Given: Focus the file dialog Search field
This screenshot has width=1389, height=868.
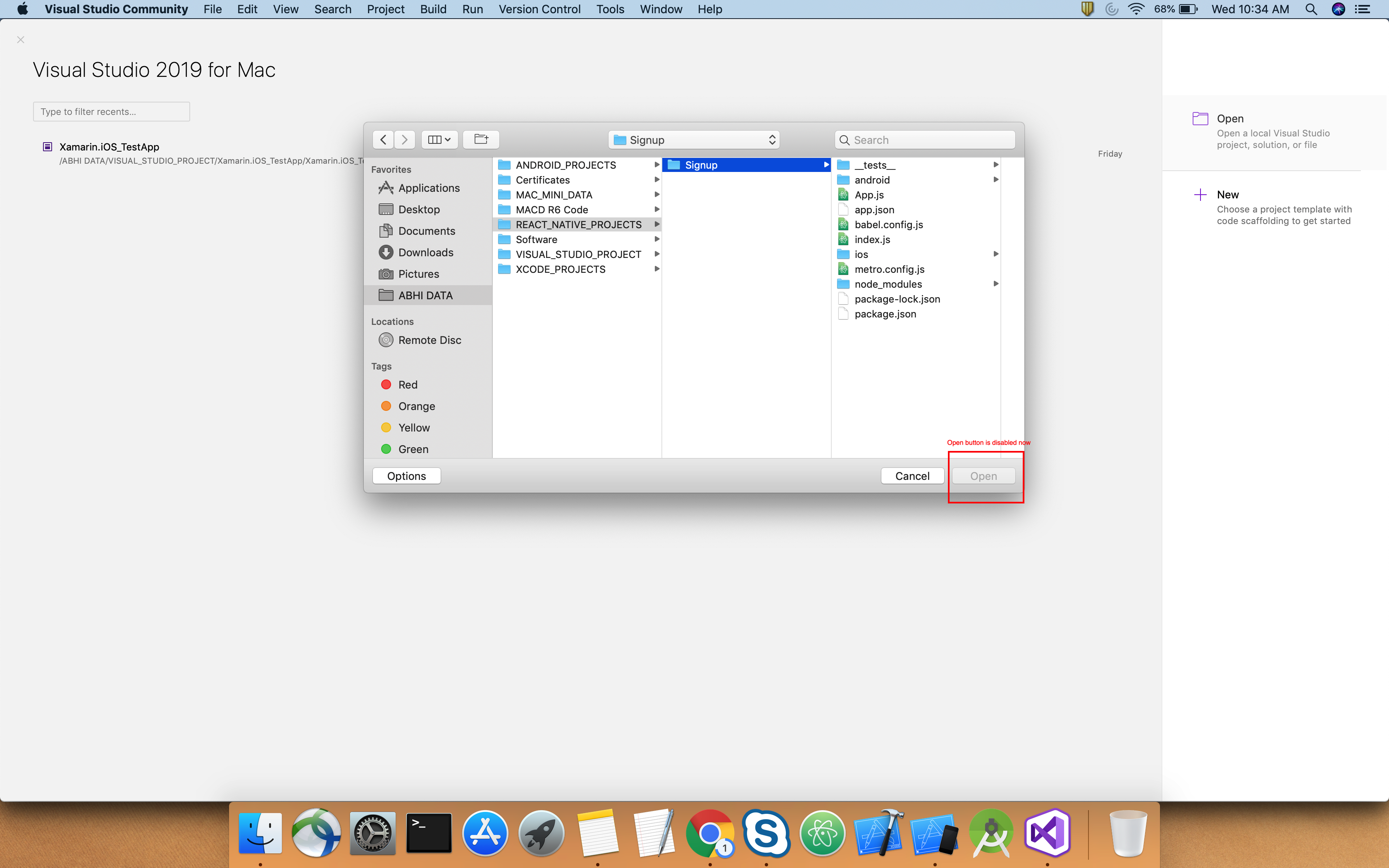Looking at the screenshot, I should (x=925, y=140).
